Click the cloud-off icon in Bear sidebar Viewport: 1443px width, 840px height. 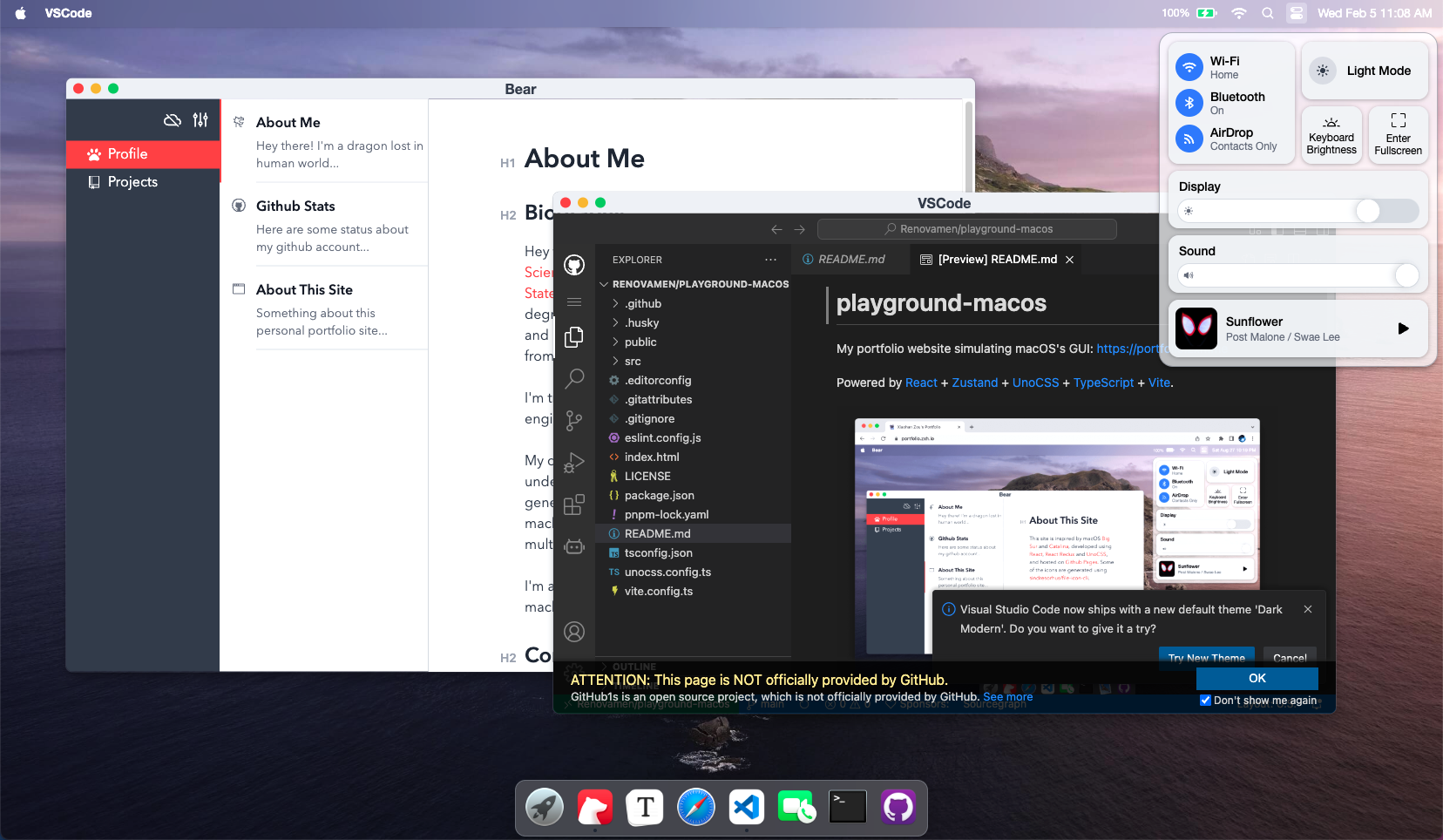(x=173, y=120)
